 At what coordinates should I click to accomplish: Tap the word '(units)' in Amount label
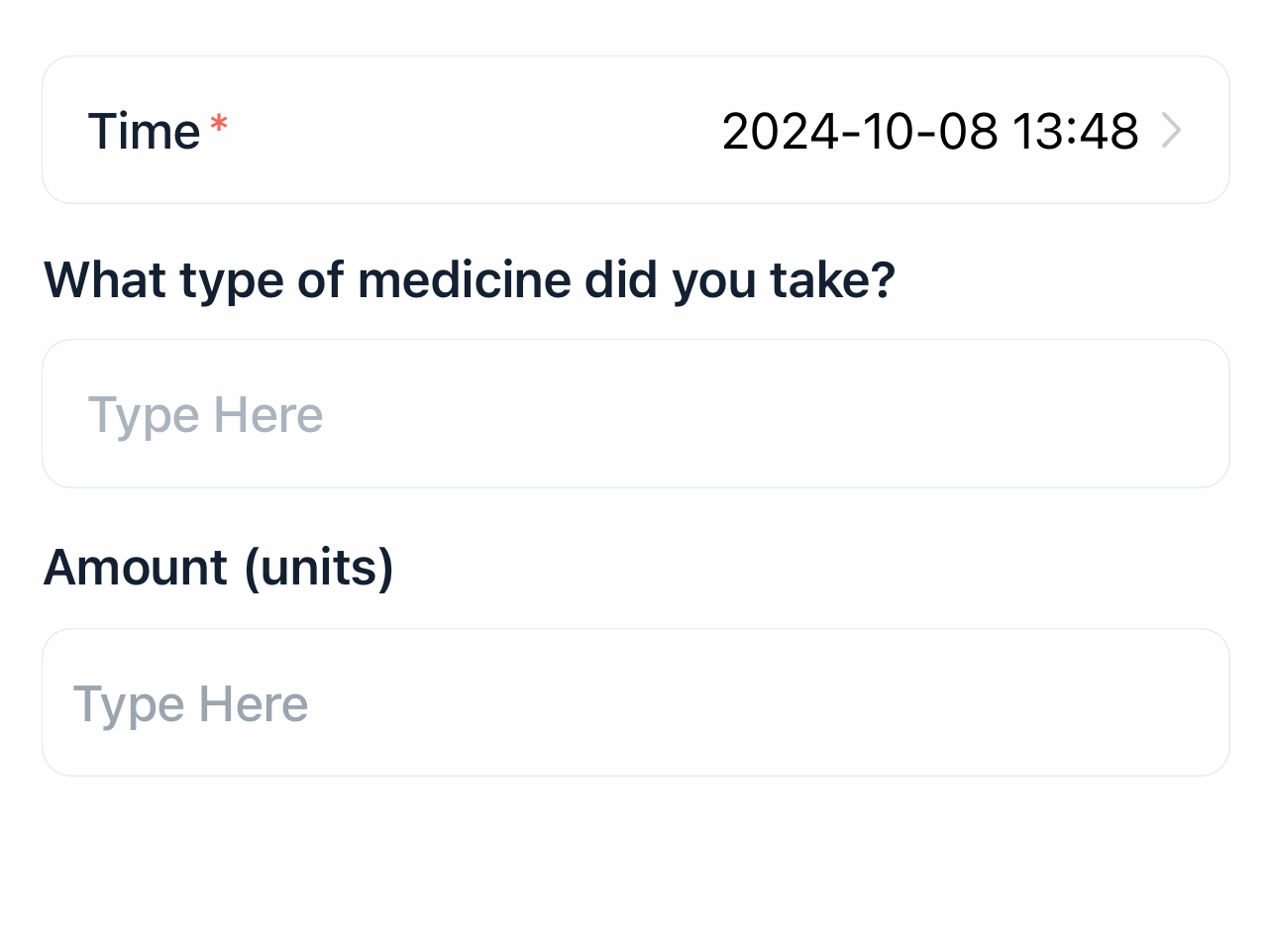point(319,568)
